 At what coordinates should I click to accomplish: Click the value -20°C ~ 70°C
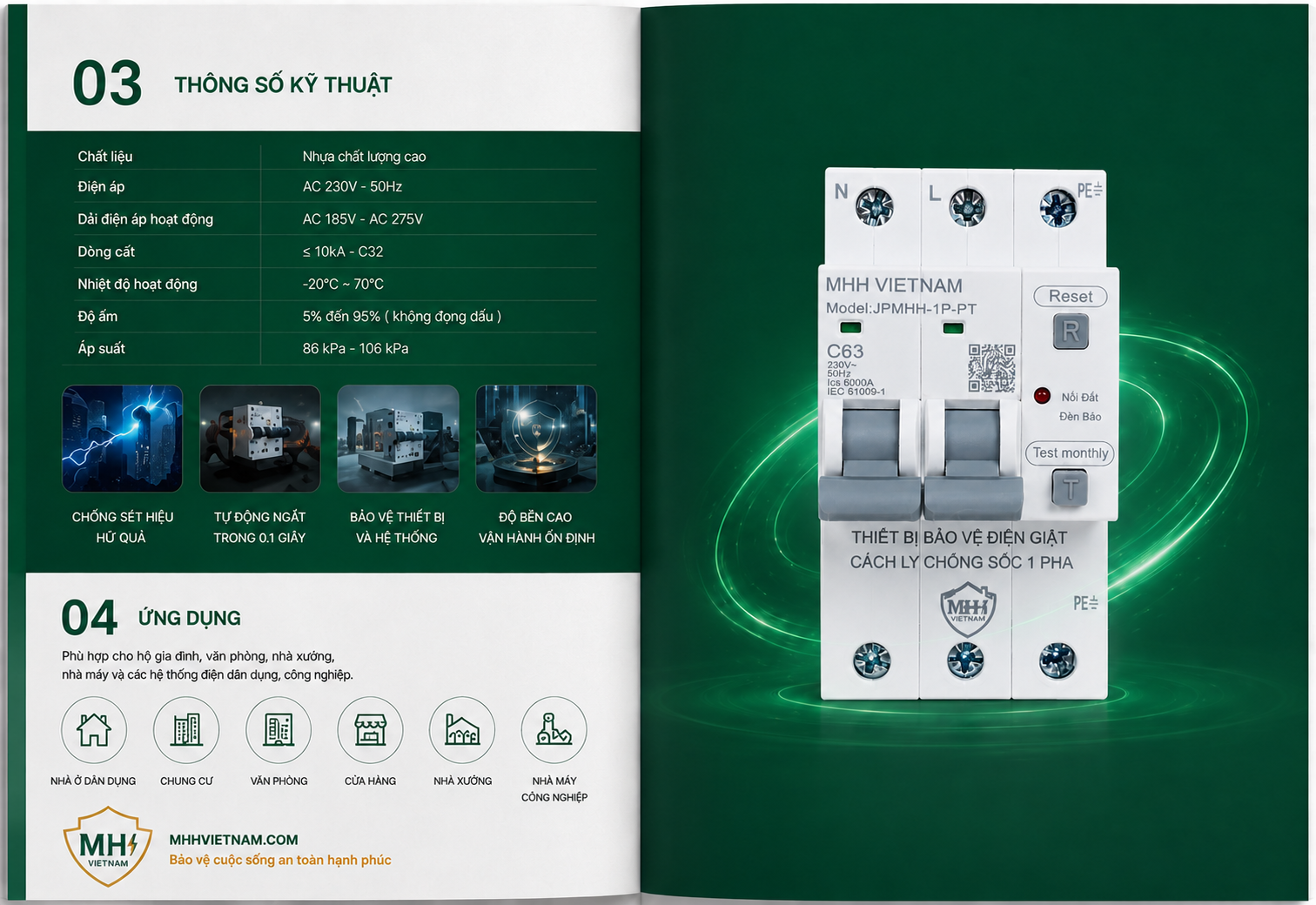[x=343, y=284]
